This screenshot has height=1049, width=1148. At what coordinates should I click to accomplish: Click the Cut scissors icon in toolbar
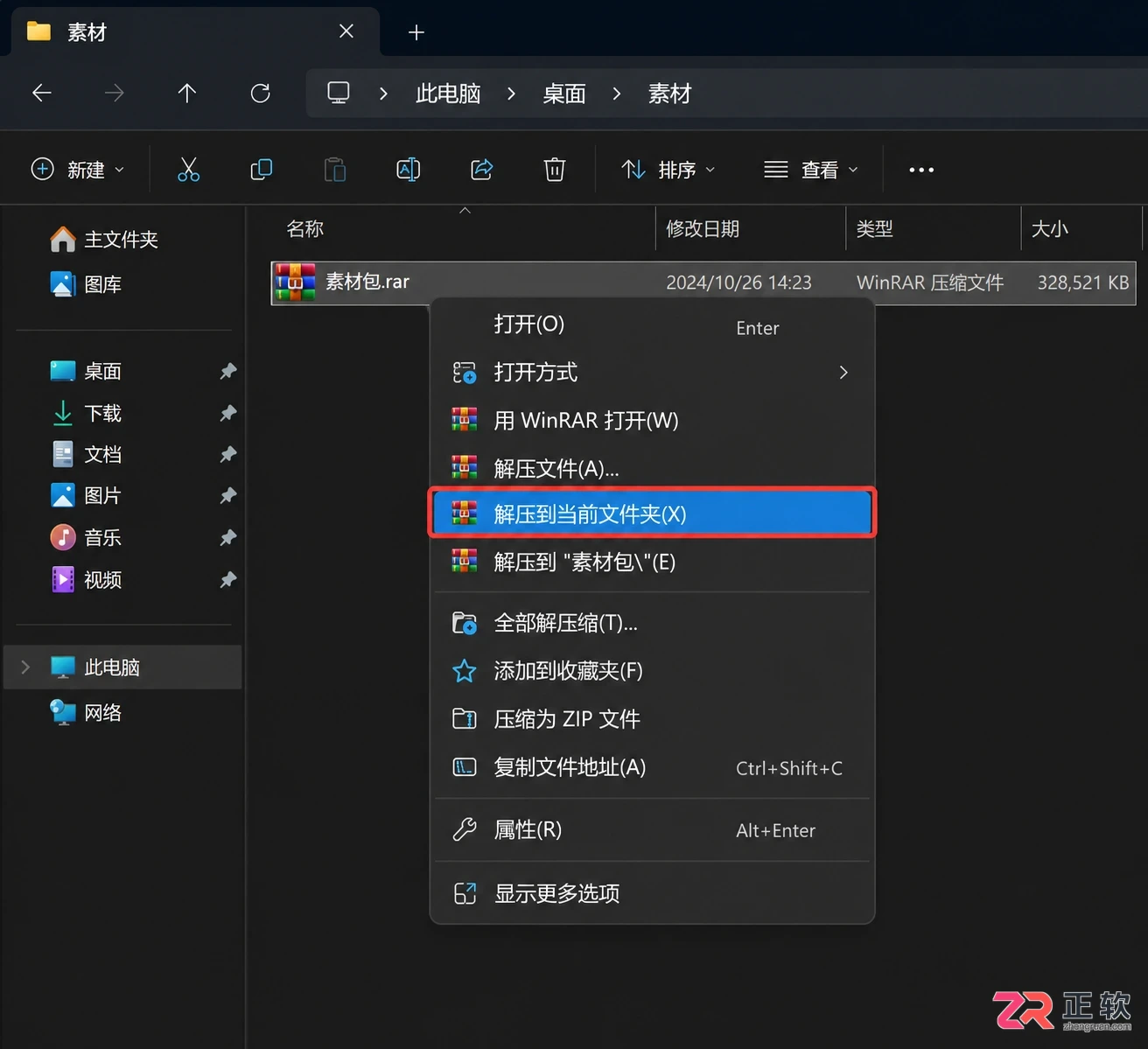click(x=188, y=169)
